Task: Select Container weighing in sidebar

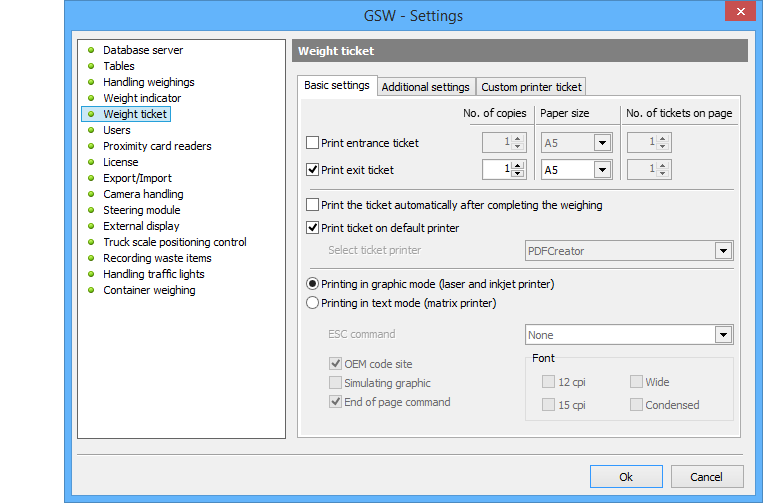Action: pyautogui.click(x=149, y=290)
